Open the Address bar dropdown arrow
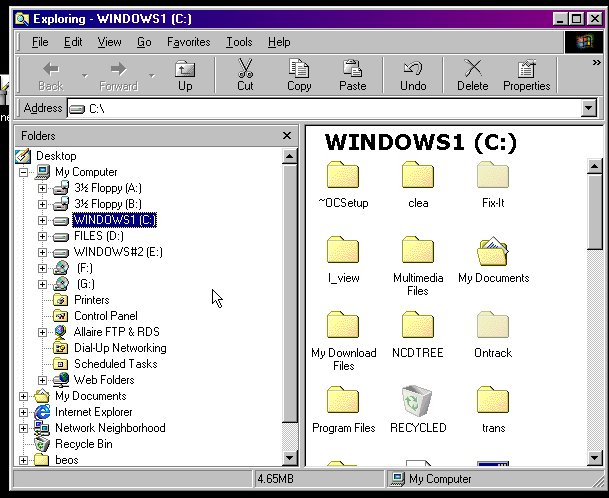This screenshot has width=609, height=498. (588, 108)
